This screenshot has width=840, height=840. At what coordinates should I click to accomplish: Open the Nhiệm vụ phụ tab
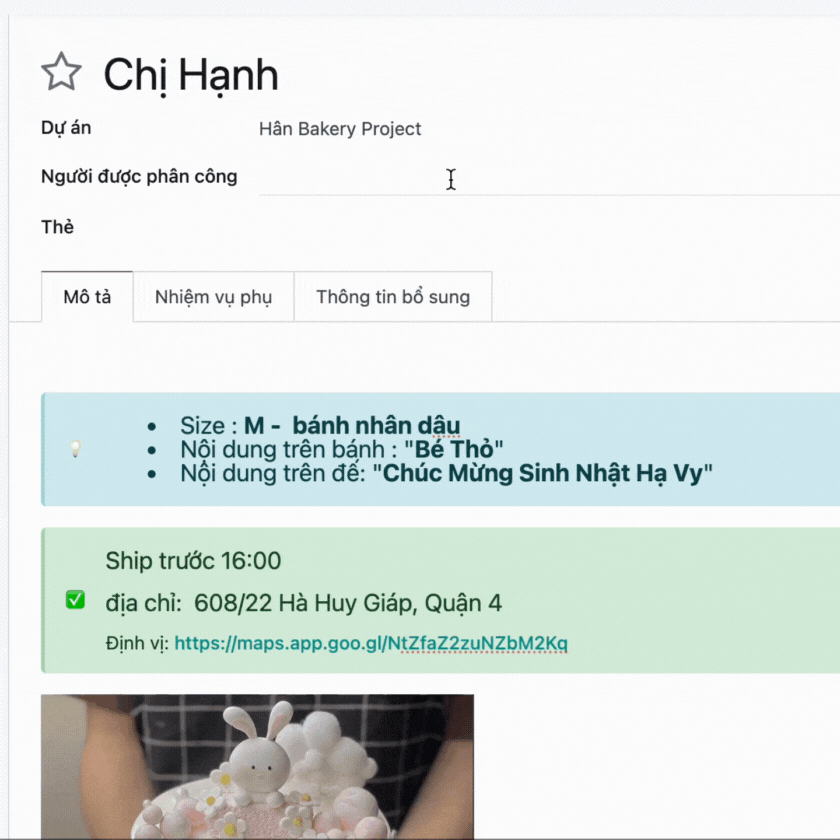coord(213,297)
